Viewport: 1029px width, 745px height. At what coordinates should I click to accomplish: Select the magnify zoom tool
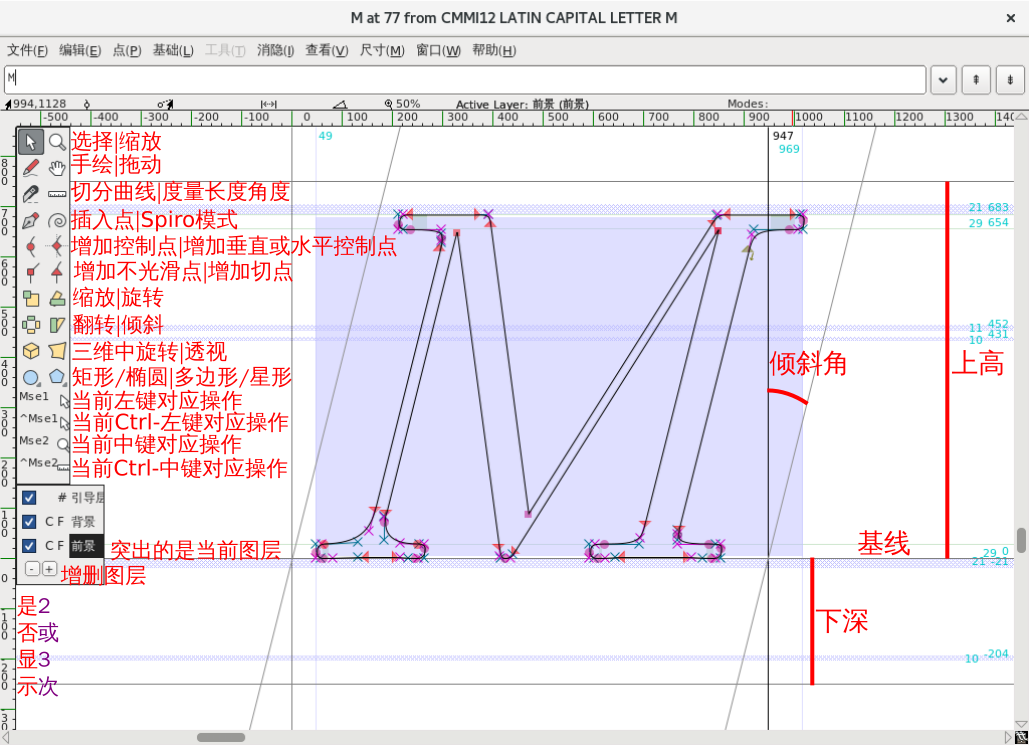pyautogui.click(x=57, y=141)
